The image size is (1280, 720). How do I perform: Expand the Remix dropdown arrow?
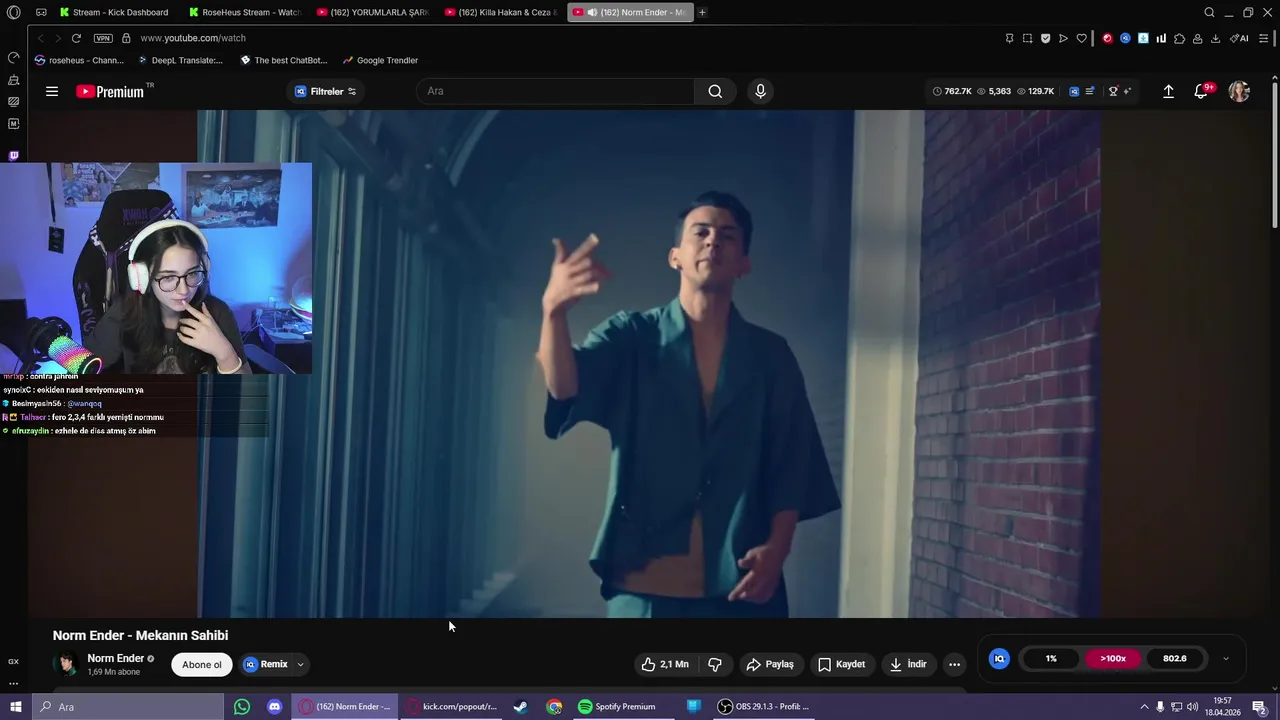click(300, 664)
